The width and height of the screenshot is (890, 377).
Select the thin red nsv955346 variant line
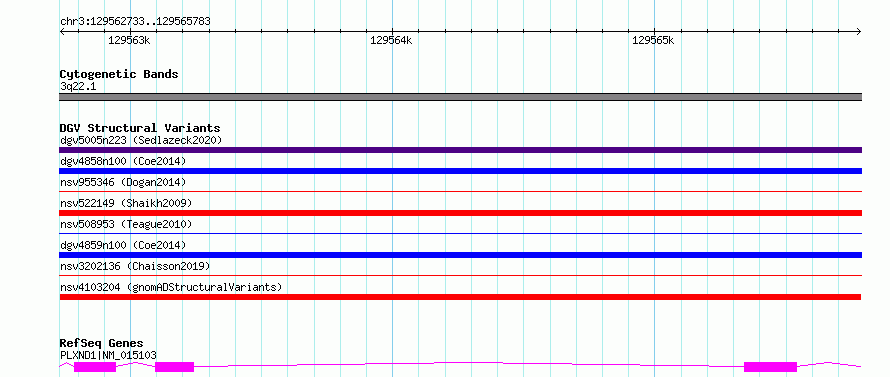[x=460, y=191]
